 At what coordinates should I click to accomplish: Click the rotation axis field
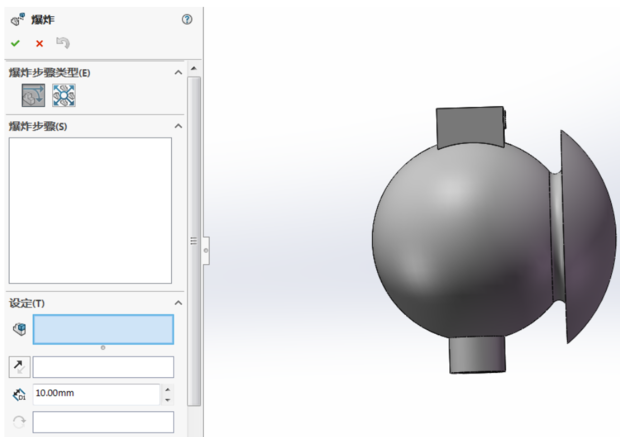103,422
